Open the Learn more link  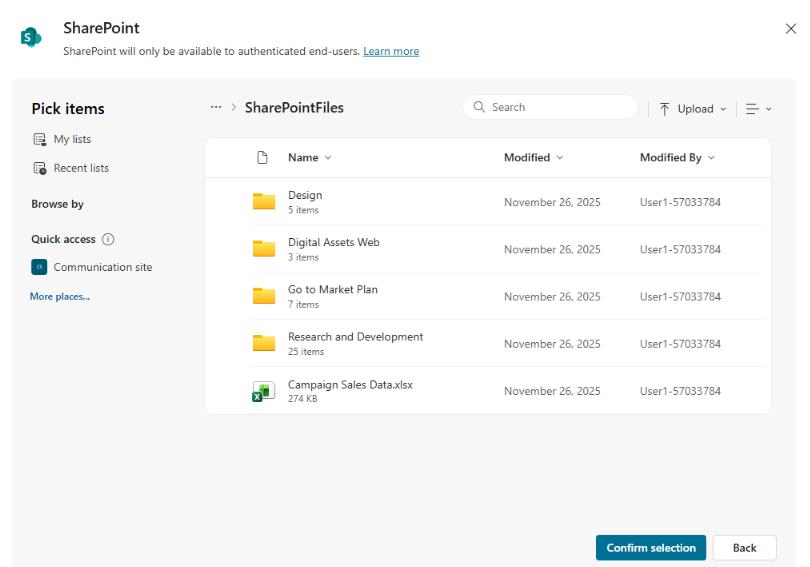(391, 52)
